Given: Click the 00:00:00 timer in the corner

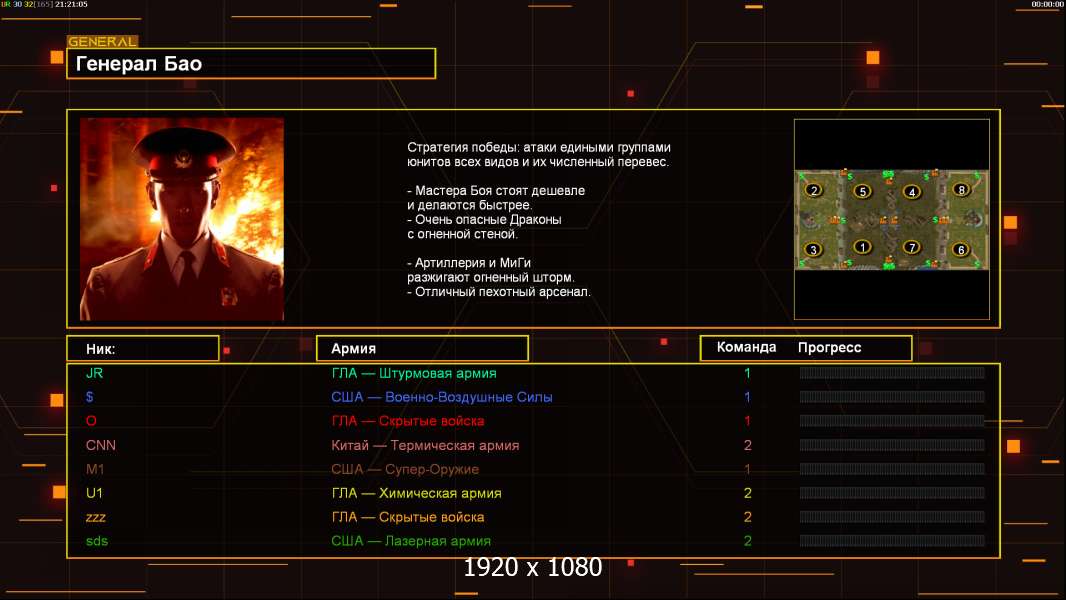Looking at the screenshot, I should click(1047, 4).
